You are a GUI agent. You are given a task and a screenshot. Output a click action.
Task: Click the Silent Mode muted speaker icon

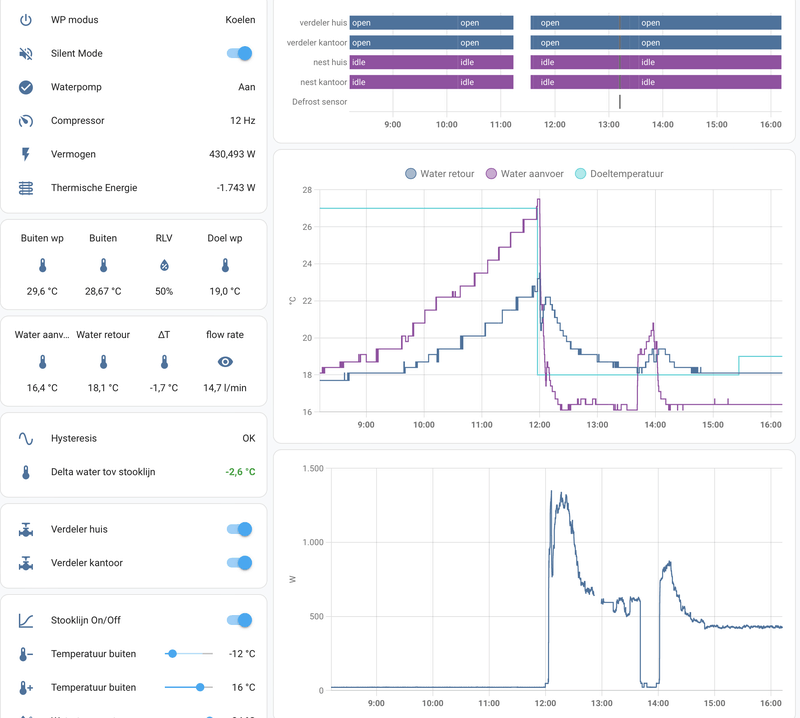point(26,54)
